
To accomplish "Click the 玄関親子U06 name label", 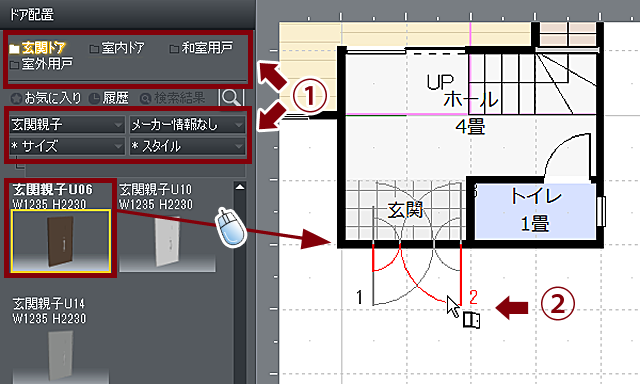I will [x=52, y=189].
